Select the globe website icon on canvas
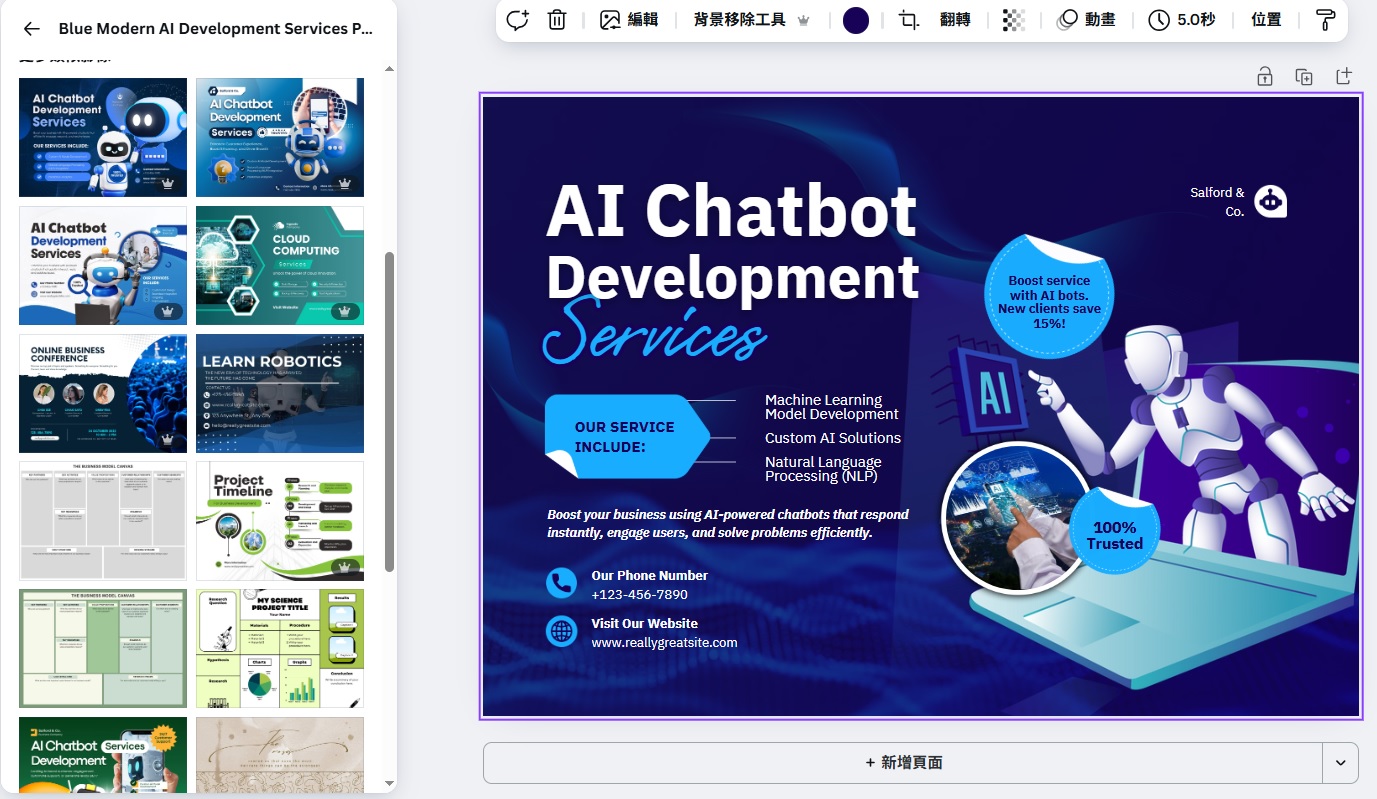This screenshot has width=1377, height=799. coord(561,631)
